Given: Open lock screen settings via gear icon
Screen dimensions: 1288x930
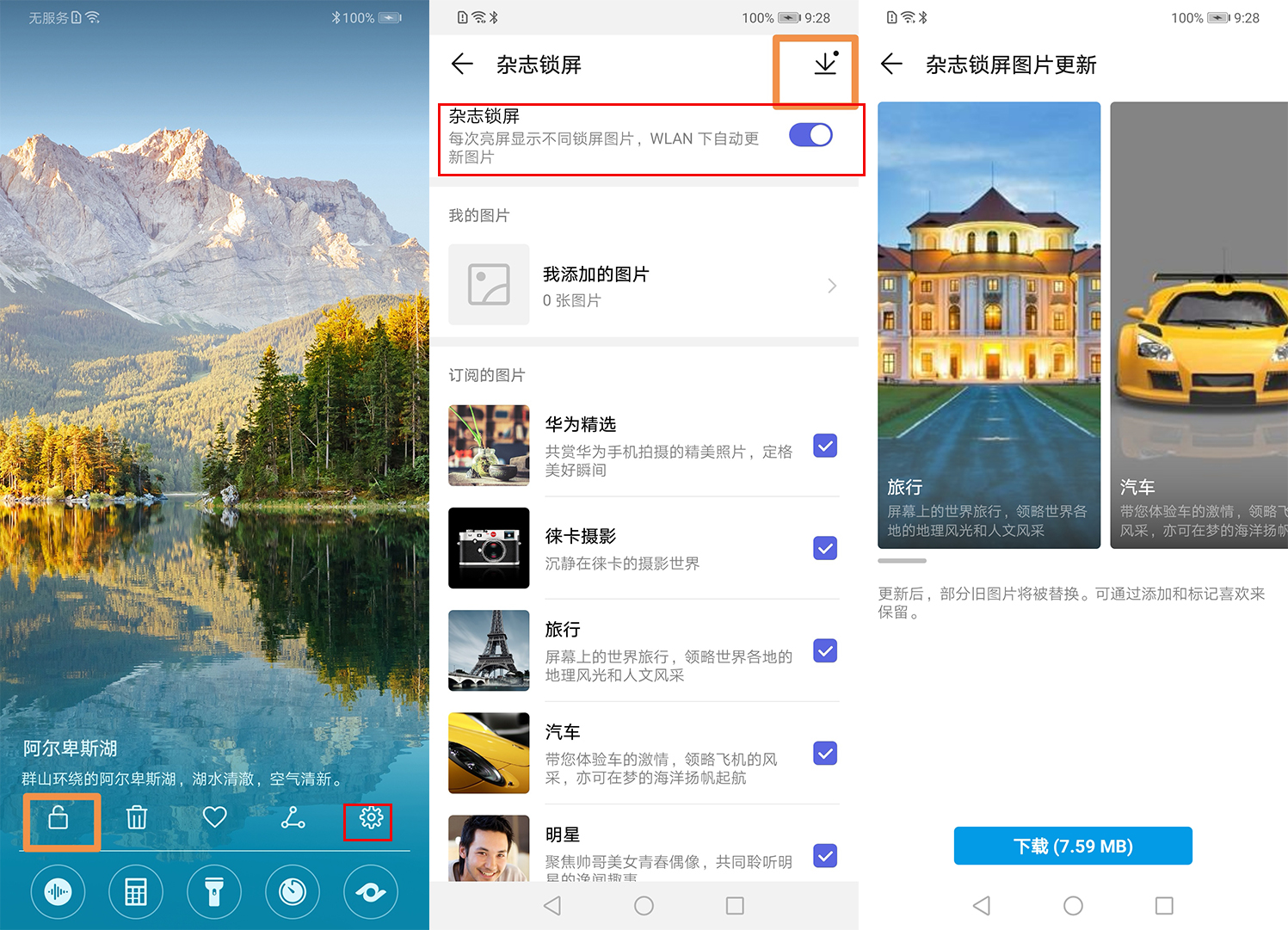Looking at the screenshot, I should (369, 820).
